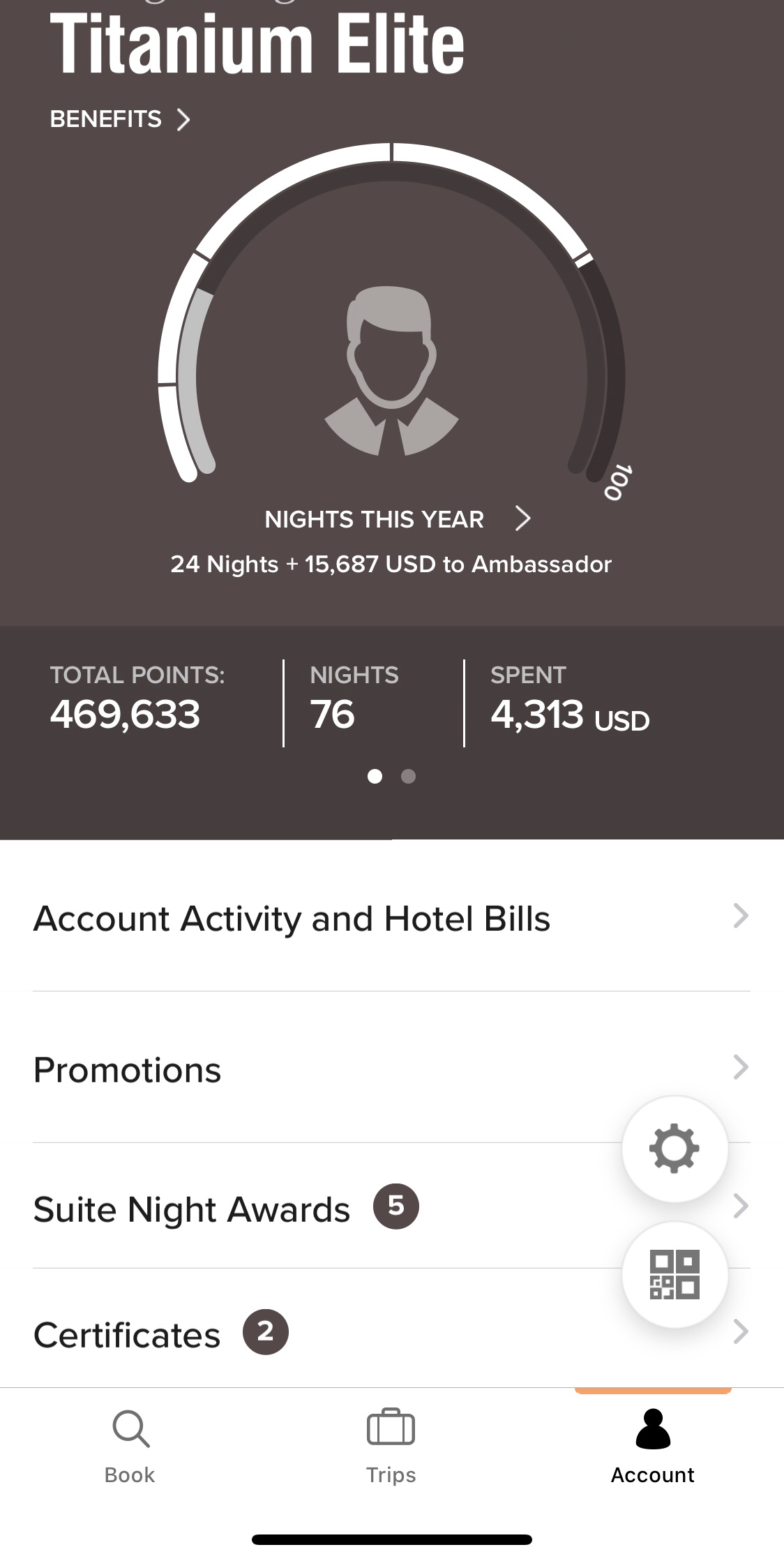Open the settings gear floating button
The image size is (784, 1561).
pos(674,1149)
